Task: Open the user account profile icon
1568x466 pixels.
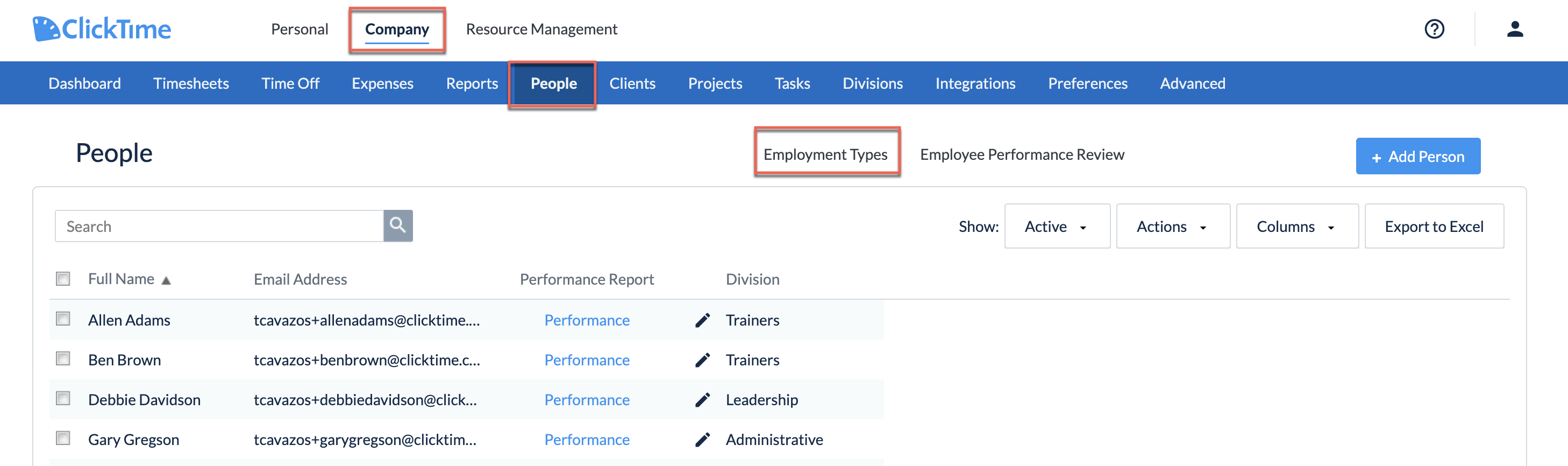Action: [1514, 29]
